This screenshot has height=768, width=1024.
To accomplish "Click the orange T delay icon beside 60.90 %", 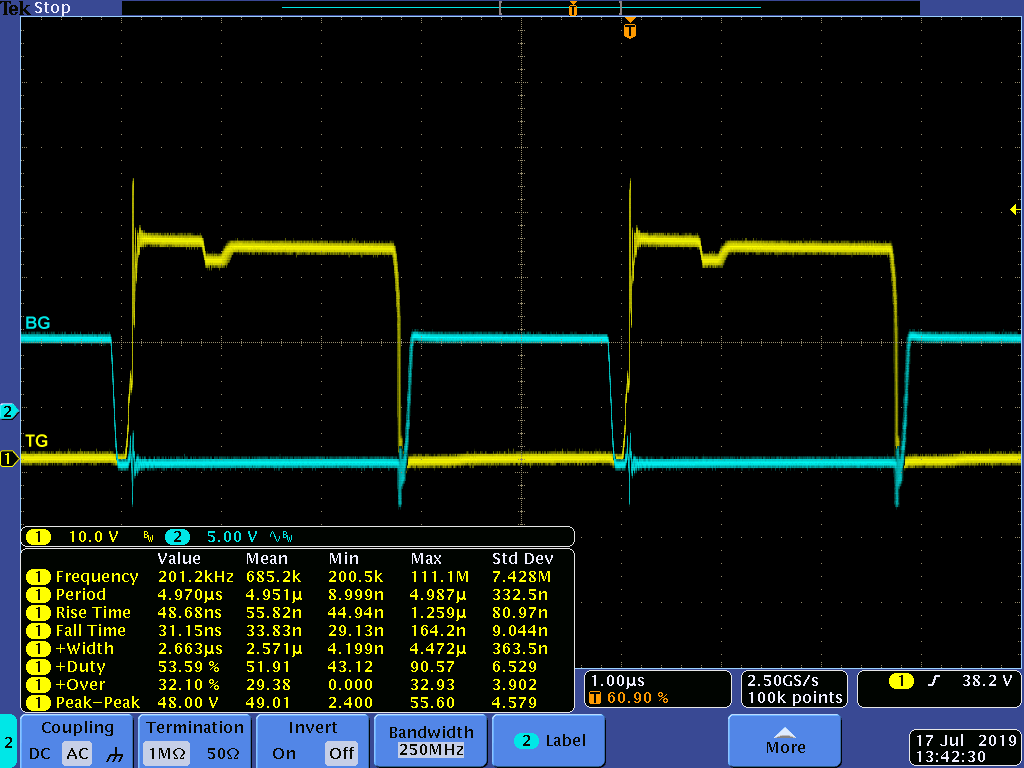I will 595,698.
